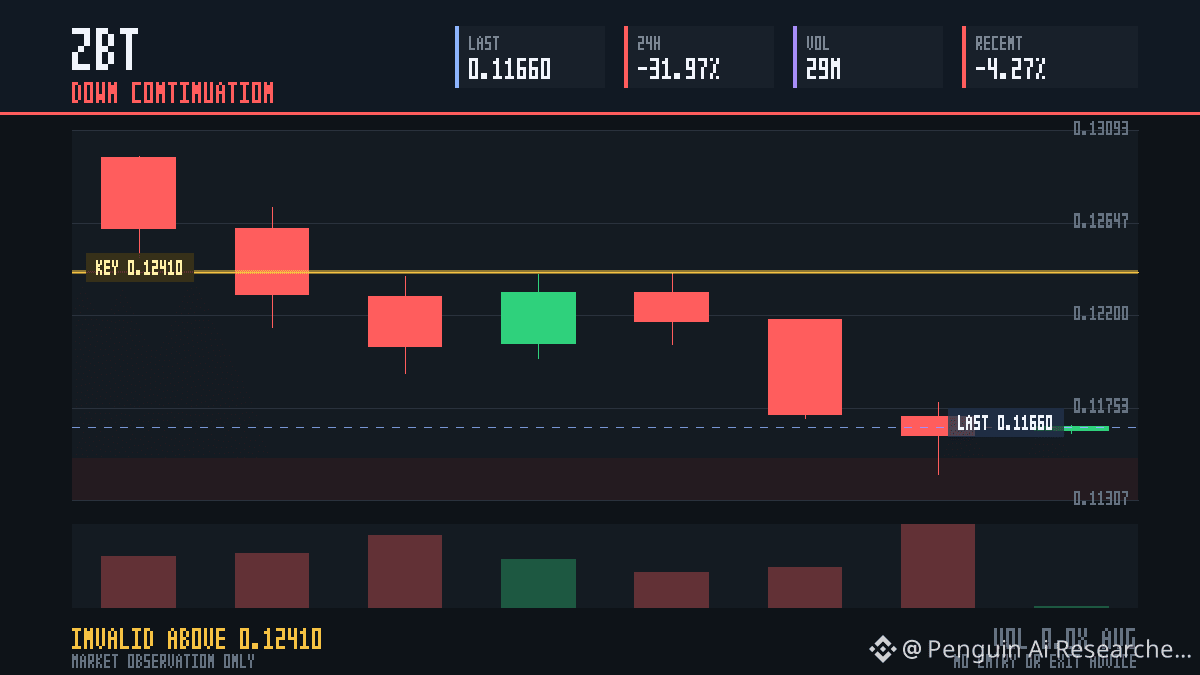Screen dimensions: 1200x675
Task: Click the ZBT ticker title
Action: pos(105,50)
